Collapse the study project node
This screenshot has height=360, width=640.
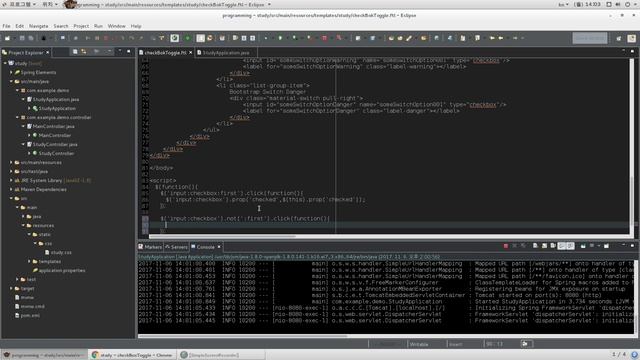coord(5,63)
